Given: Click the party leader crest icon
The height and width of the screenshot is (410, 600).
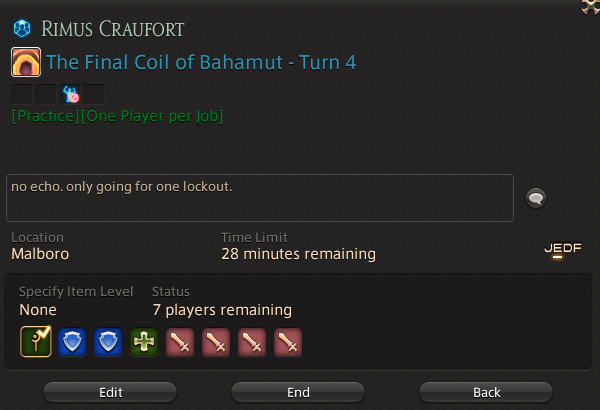Looking at the screenshot, I should coord(22,29).
